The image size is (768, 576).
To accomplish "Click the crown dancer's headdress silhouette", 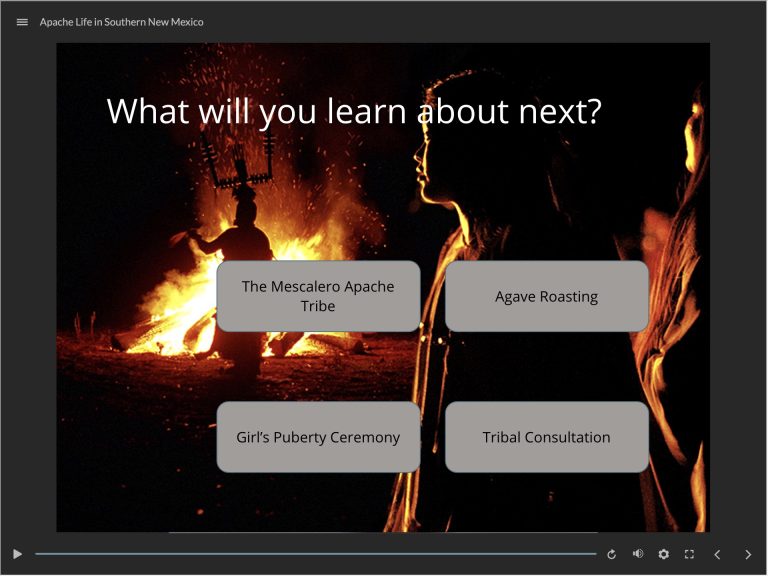I will click(x=237, y=160).
